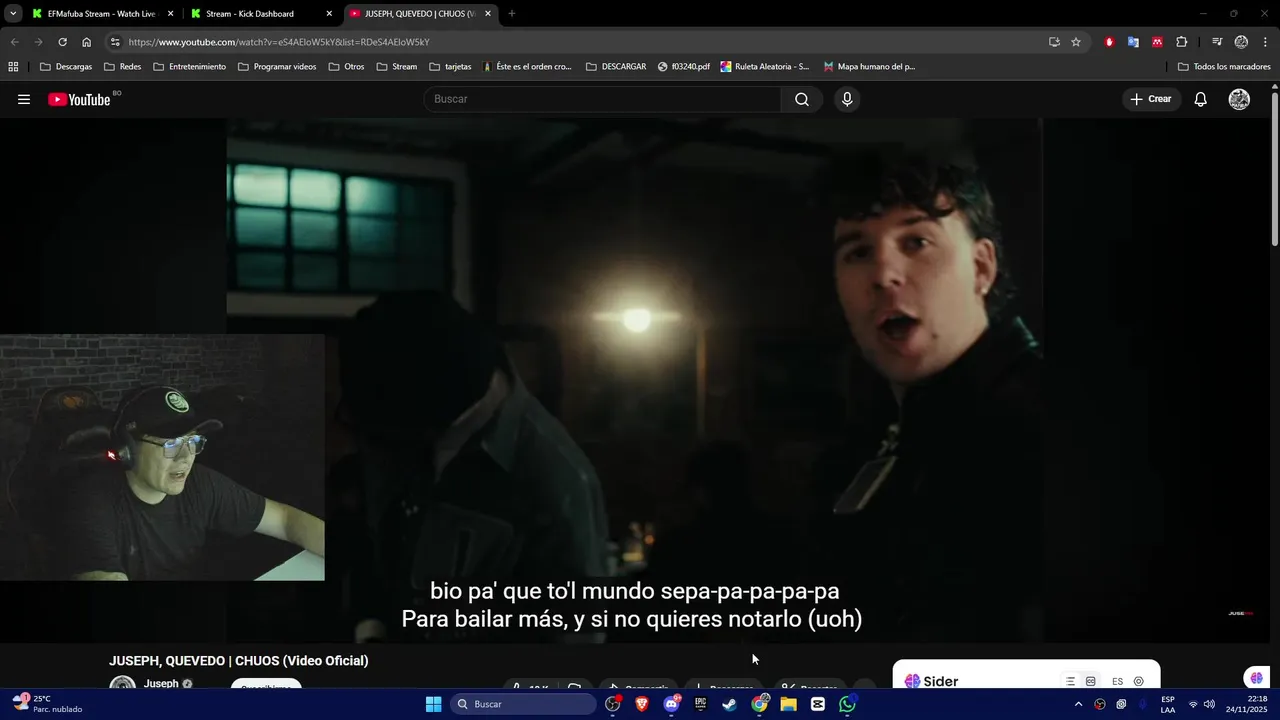
Task: Click the Chrome address bar URL
Action: click(x=279, y=42)
